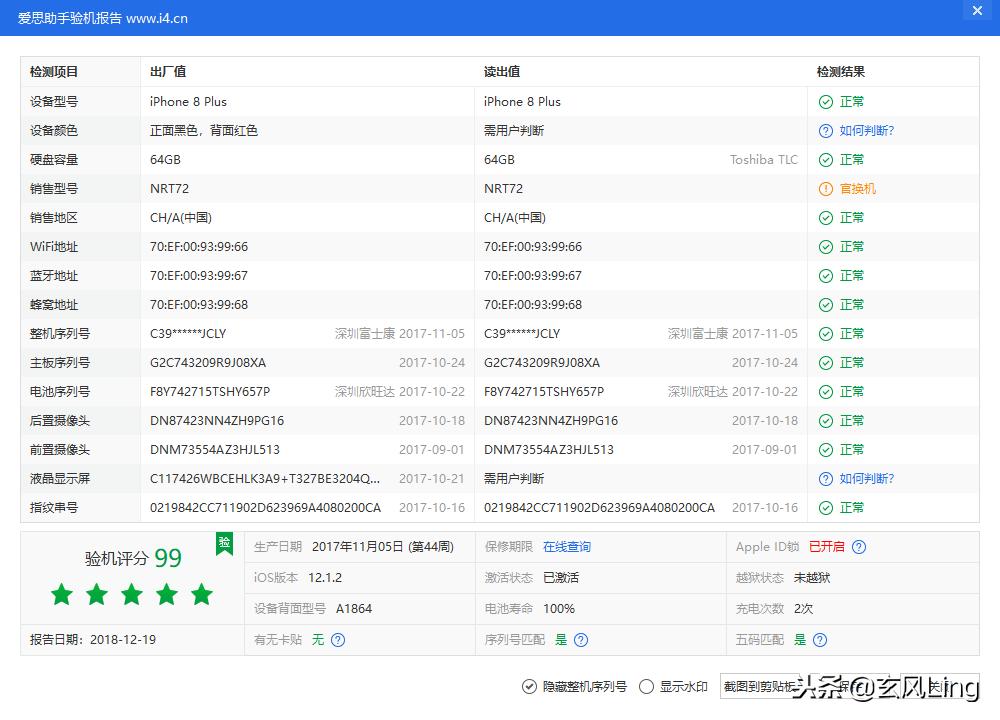Click the checkmark icon on the 指纹串号 row
The image size is (1000, 720).
point(825,507)
